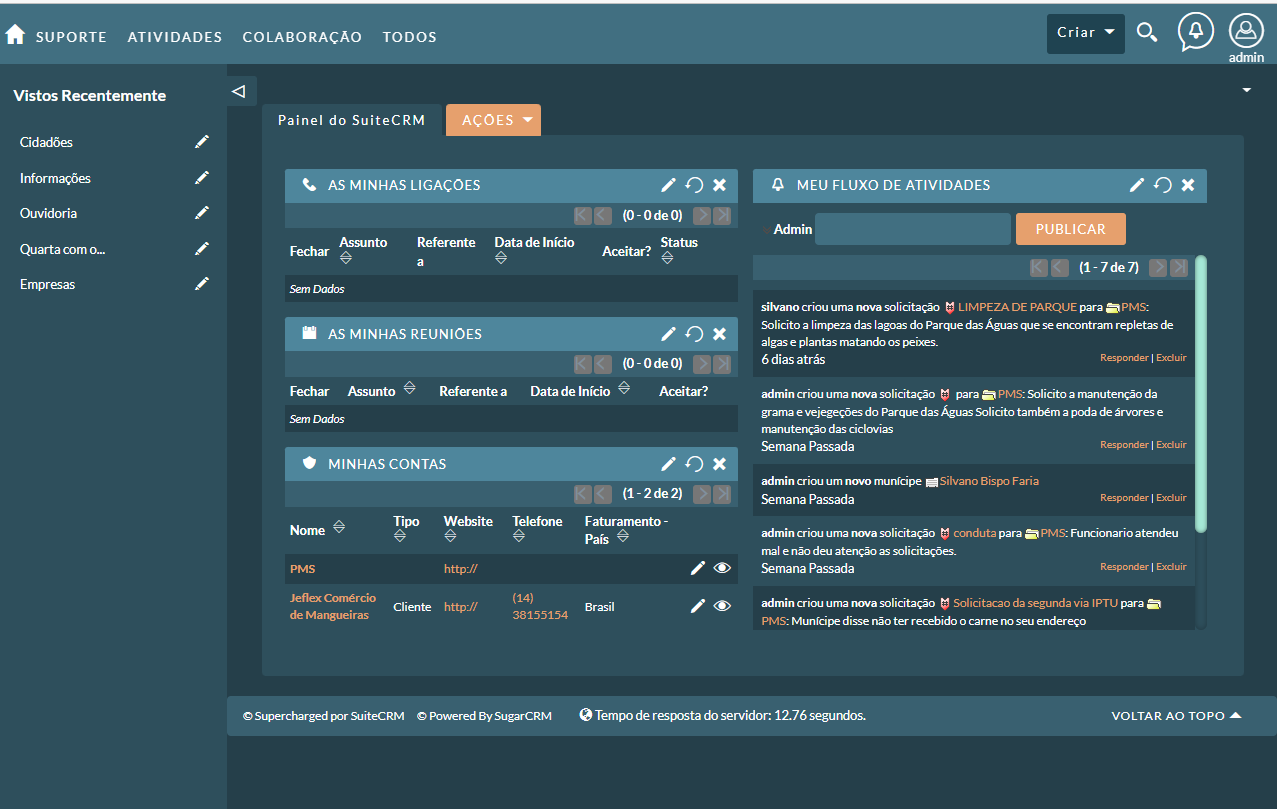Sort meetings by Assunto column

[x=409, y=388]
